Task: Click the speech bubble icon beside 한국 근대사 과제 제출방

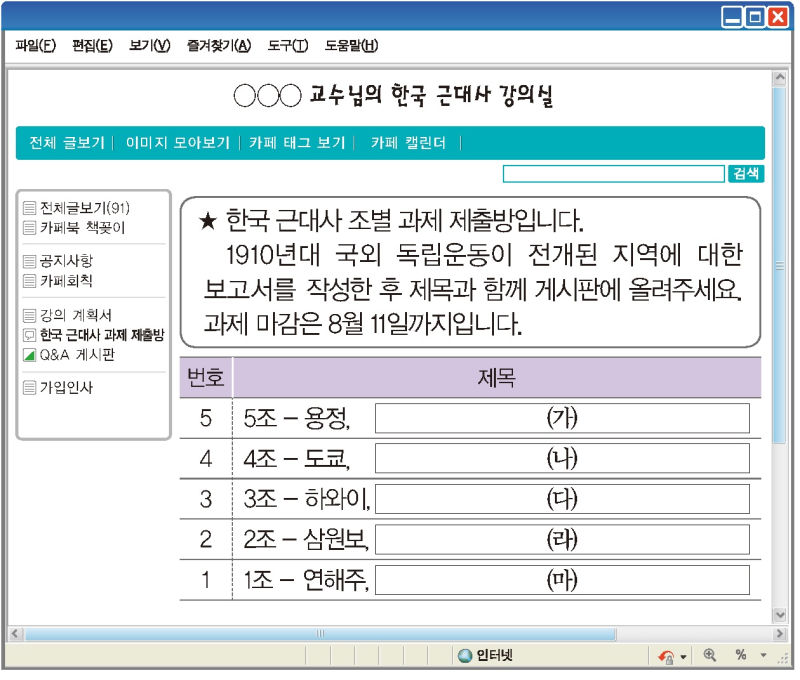Action: (x=30, y=335)
